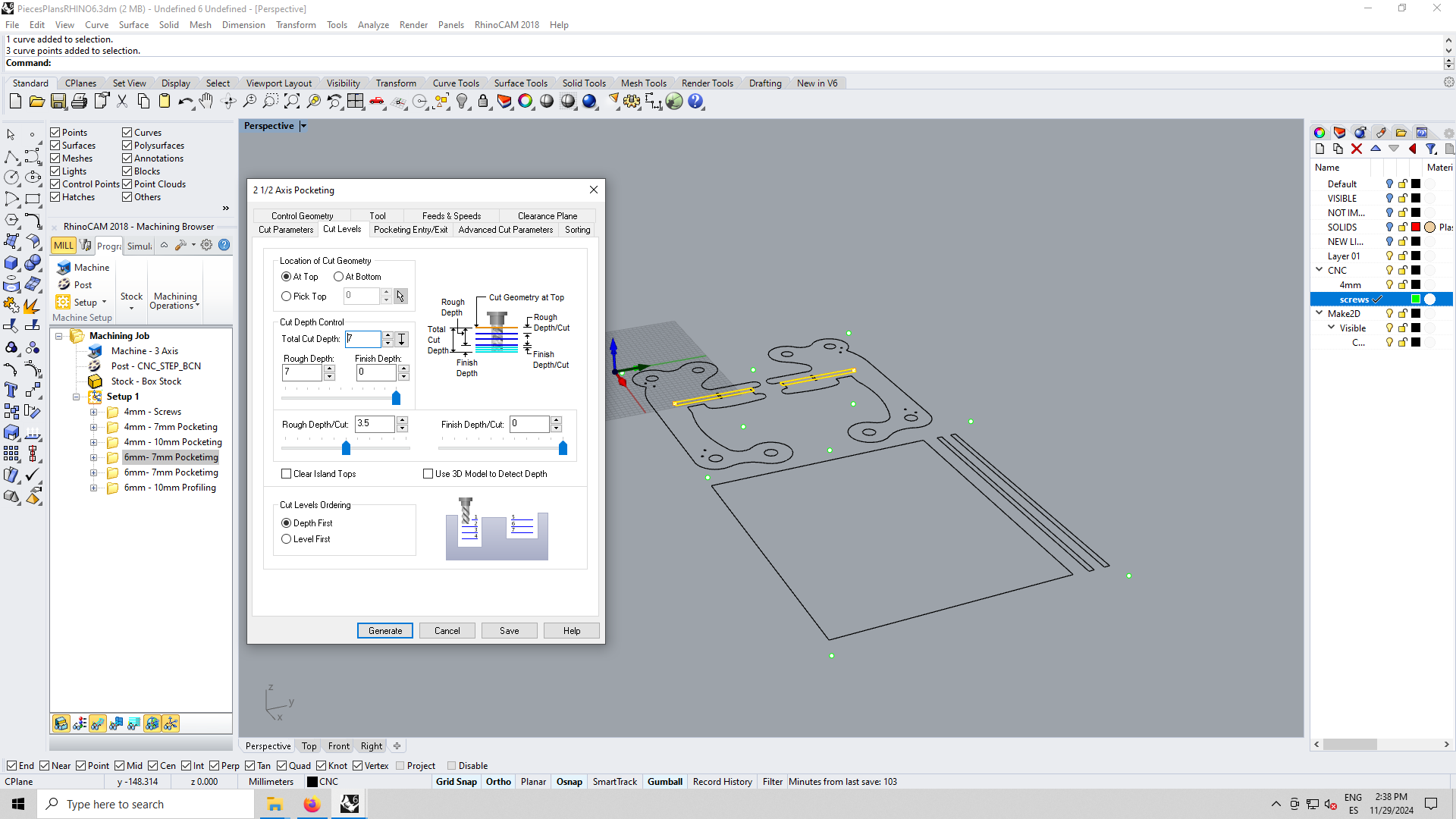Collapse the CNC layer group
This screenshot has width=1456, height=819.
tap(1319, 270)
